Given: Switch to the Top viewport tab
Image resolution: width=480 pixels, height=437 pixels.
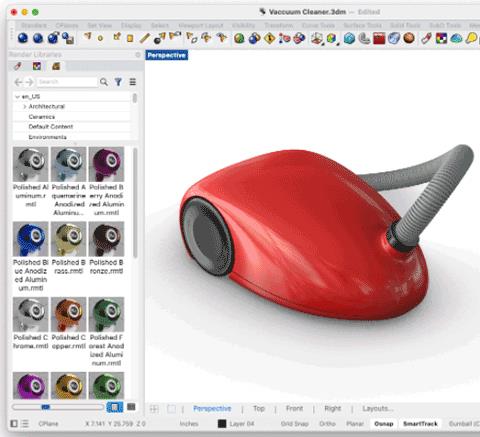Looking at the screenshot, I should (x=259, y=409).
